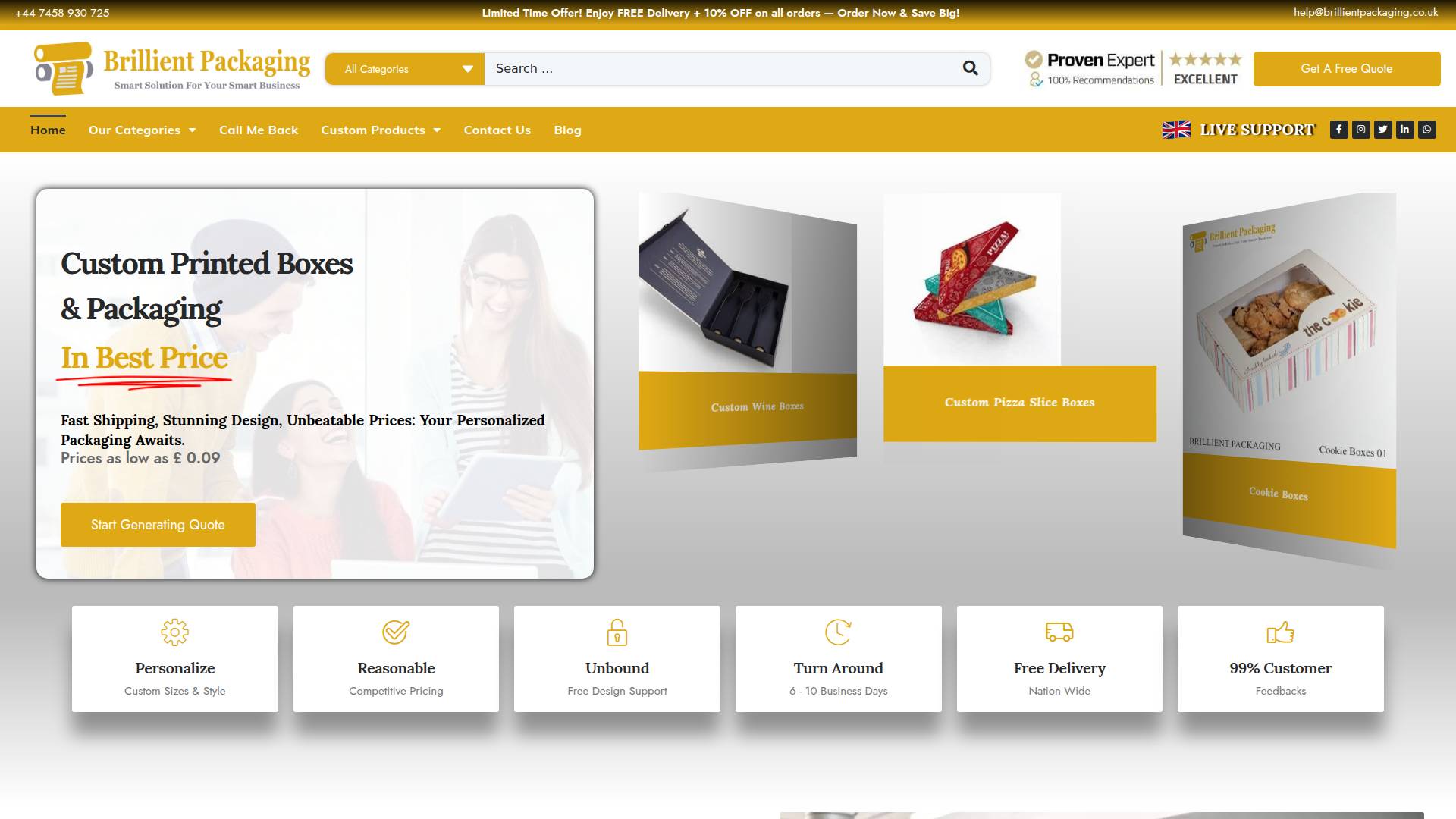Open the LinkedIn social icon

coord(1404,130)
